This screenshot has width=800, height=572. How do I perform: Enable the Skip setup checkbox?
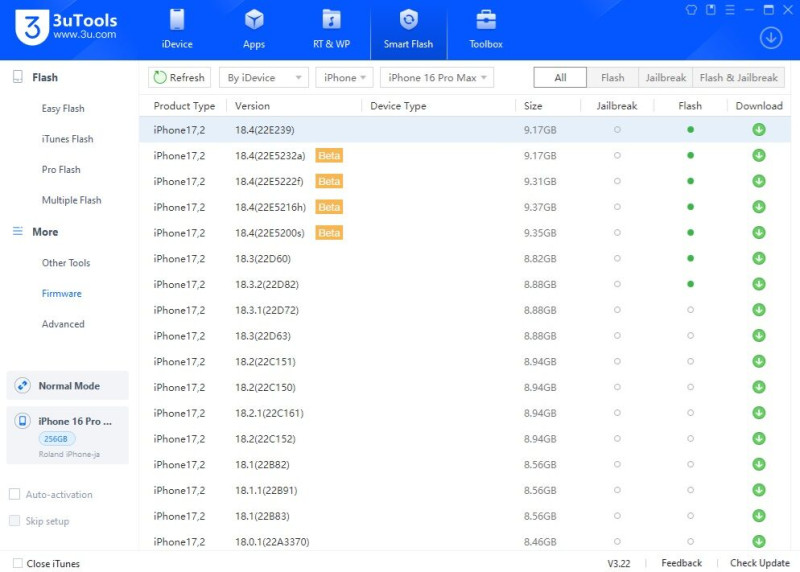click(15, 520)
